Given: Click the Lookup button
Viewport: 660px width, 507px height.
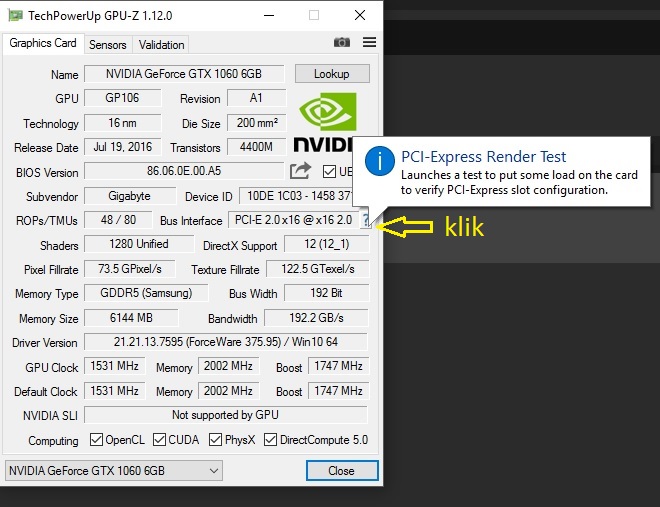Looking at the screenshot, I should pyautogui.click(x=332, y=74).
